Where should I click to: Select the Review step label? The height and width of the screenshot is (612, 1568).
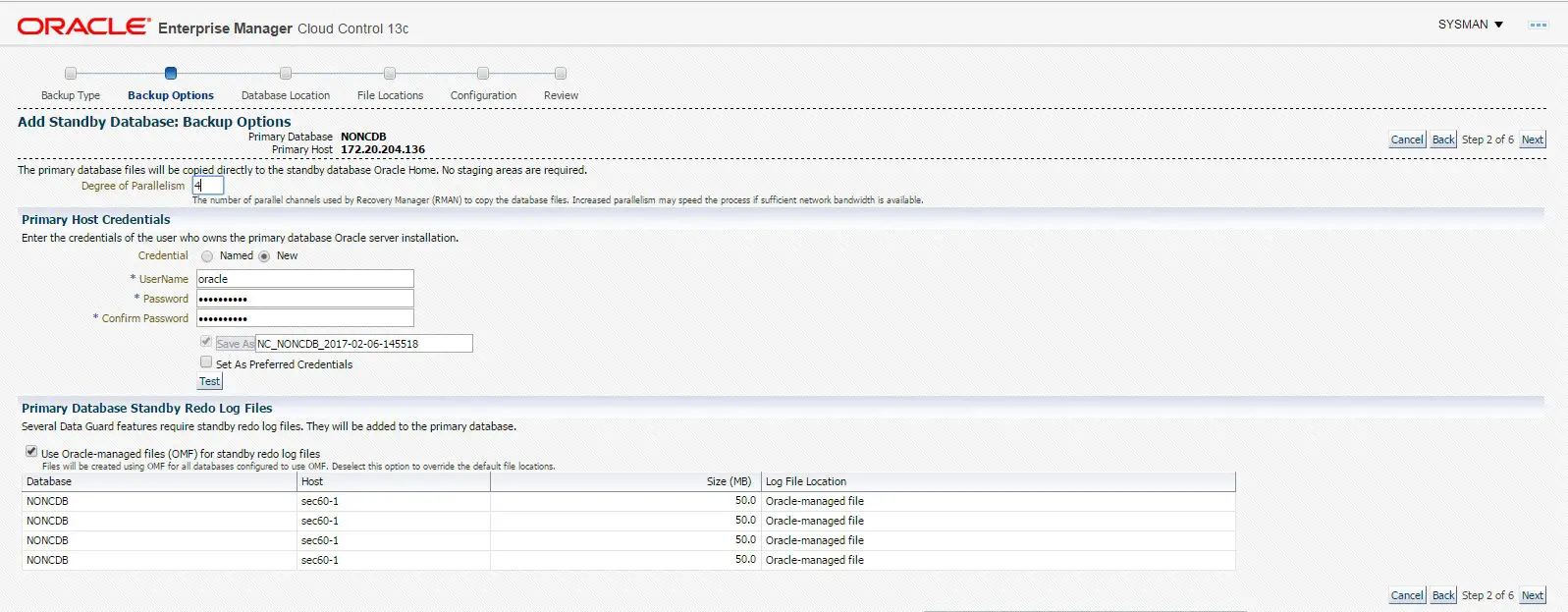(x=561, y=95)
